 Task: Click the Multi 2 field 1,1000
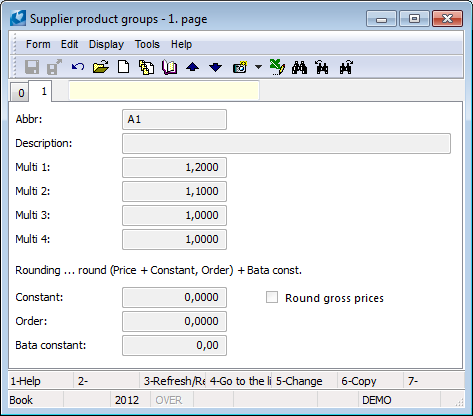pos(174,191)
